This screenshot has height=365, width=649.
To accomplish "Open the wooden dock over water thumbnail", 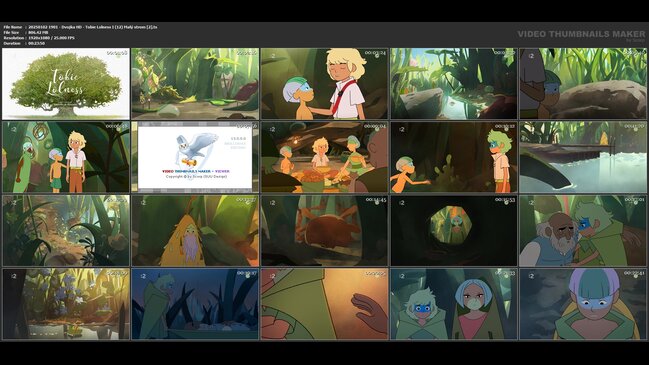I will coord(583,157).
